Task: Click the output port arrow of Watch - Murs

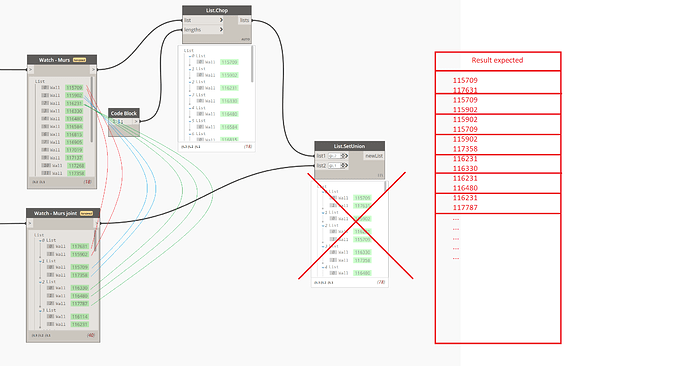Action: [x=93, y=70]
